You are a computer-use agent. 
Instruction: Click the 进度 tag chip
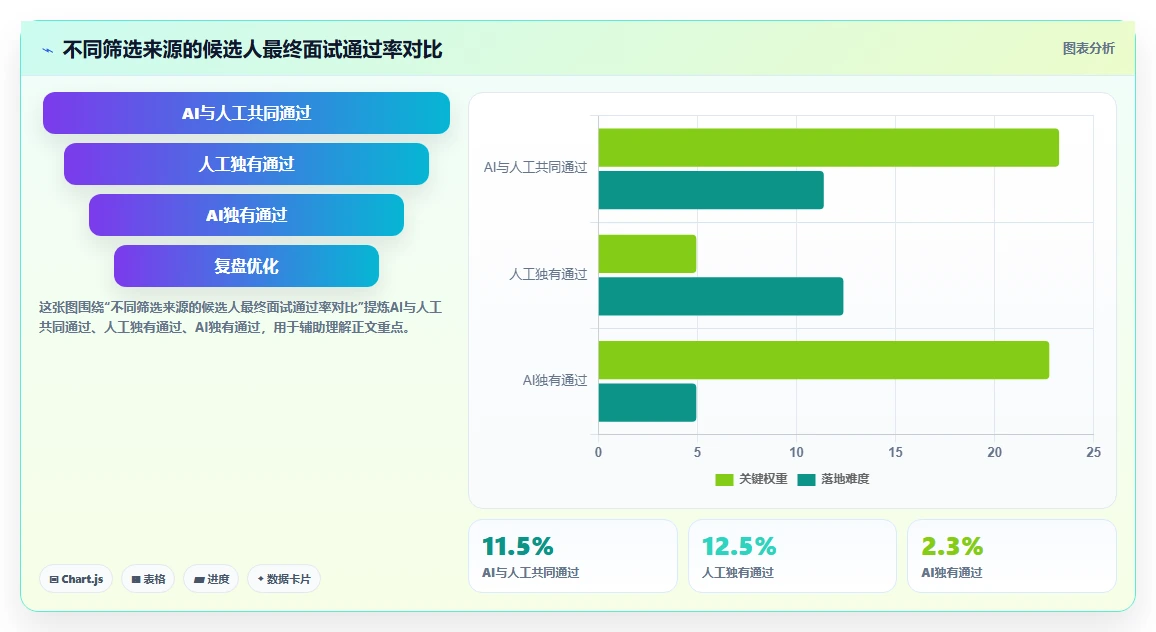point(211,579)
